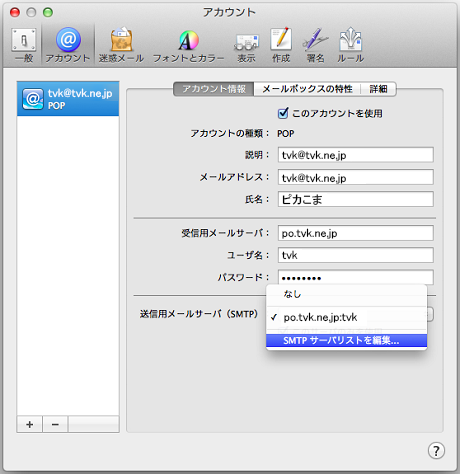
Task: Open the ルール (Rules) preferences icon
Action: click(x=350, y=46)
